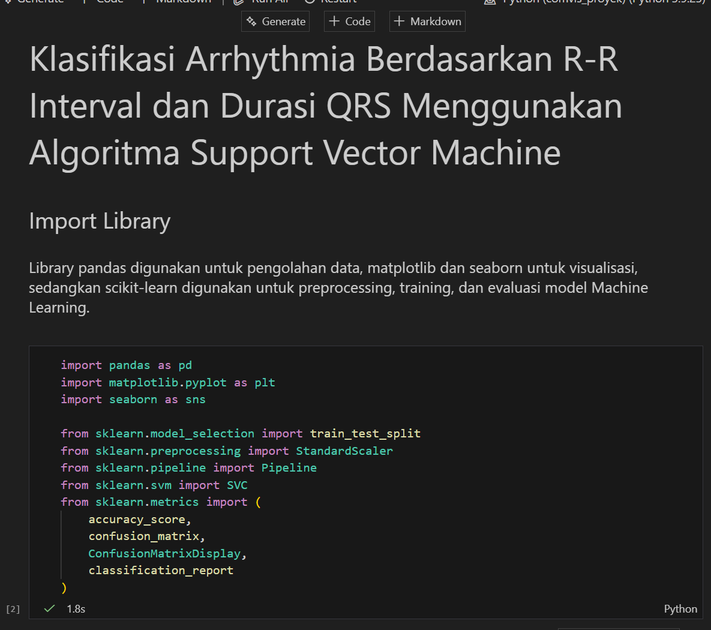This screenshot has height=630, width=711.
Task: Open the cell language mode Python label
Action: 680,609
